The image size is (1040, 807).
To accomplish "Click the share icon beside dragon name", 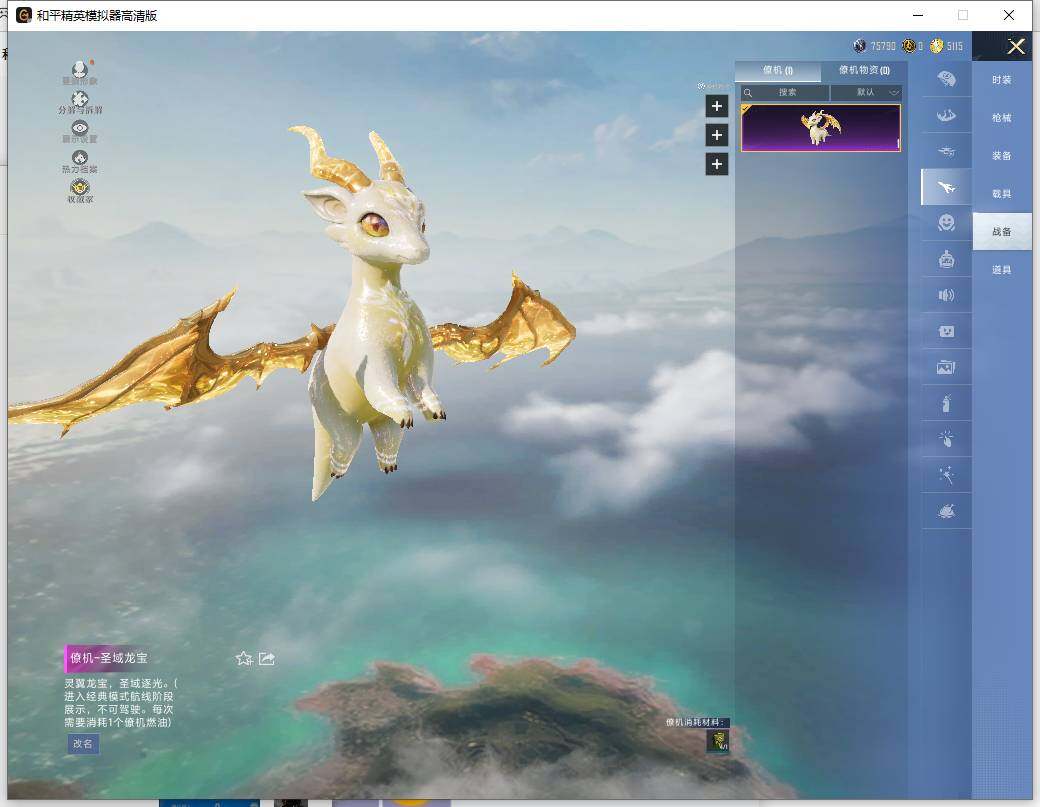I will click(267, 658).
